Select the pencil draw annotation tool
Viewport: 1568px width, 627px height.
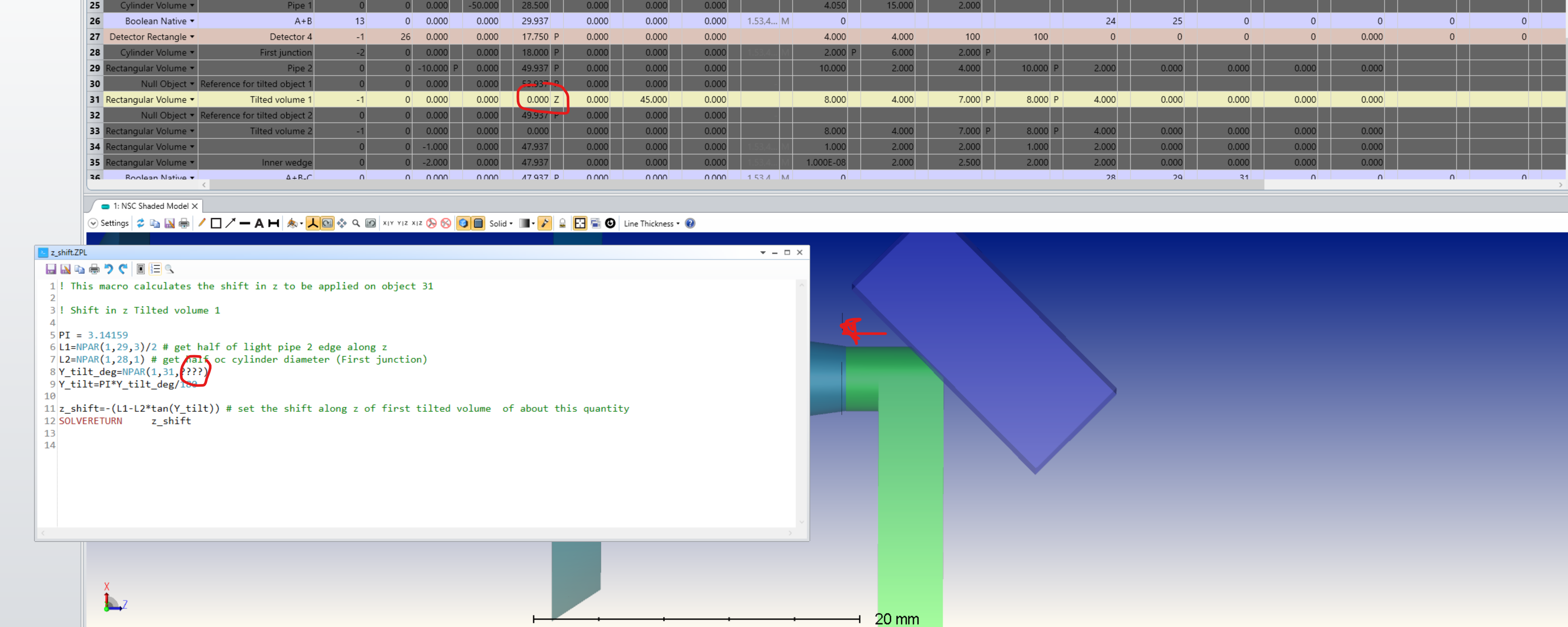point(202,223)
